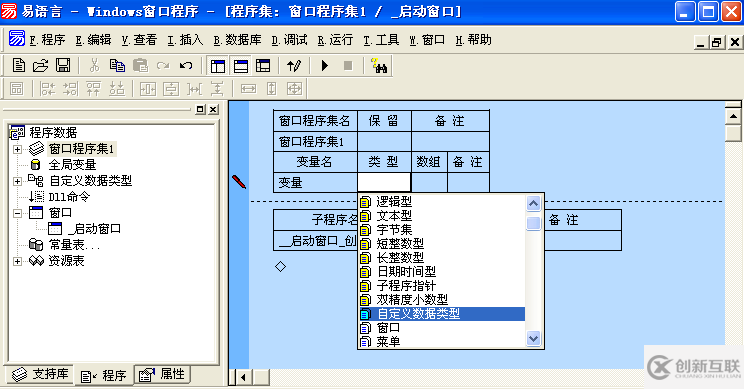Click the align left alignment icon

(47, 89)
